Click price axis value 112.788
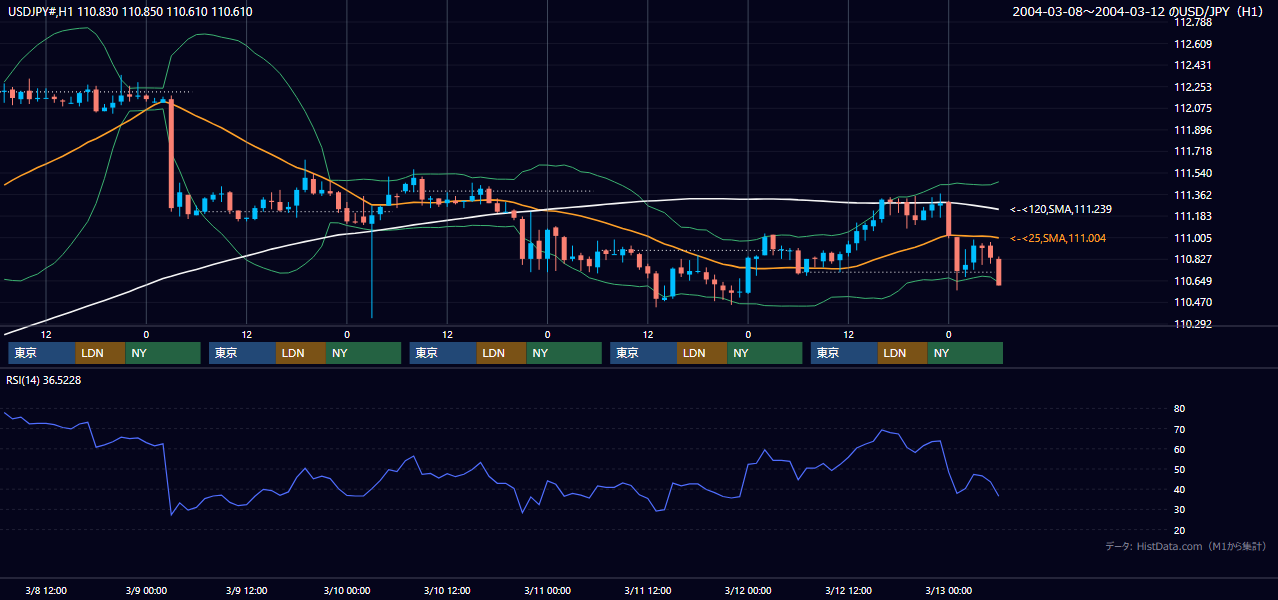 [1193, 22]
